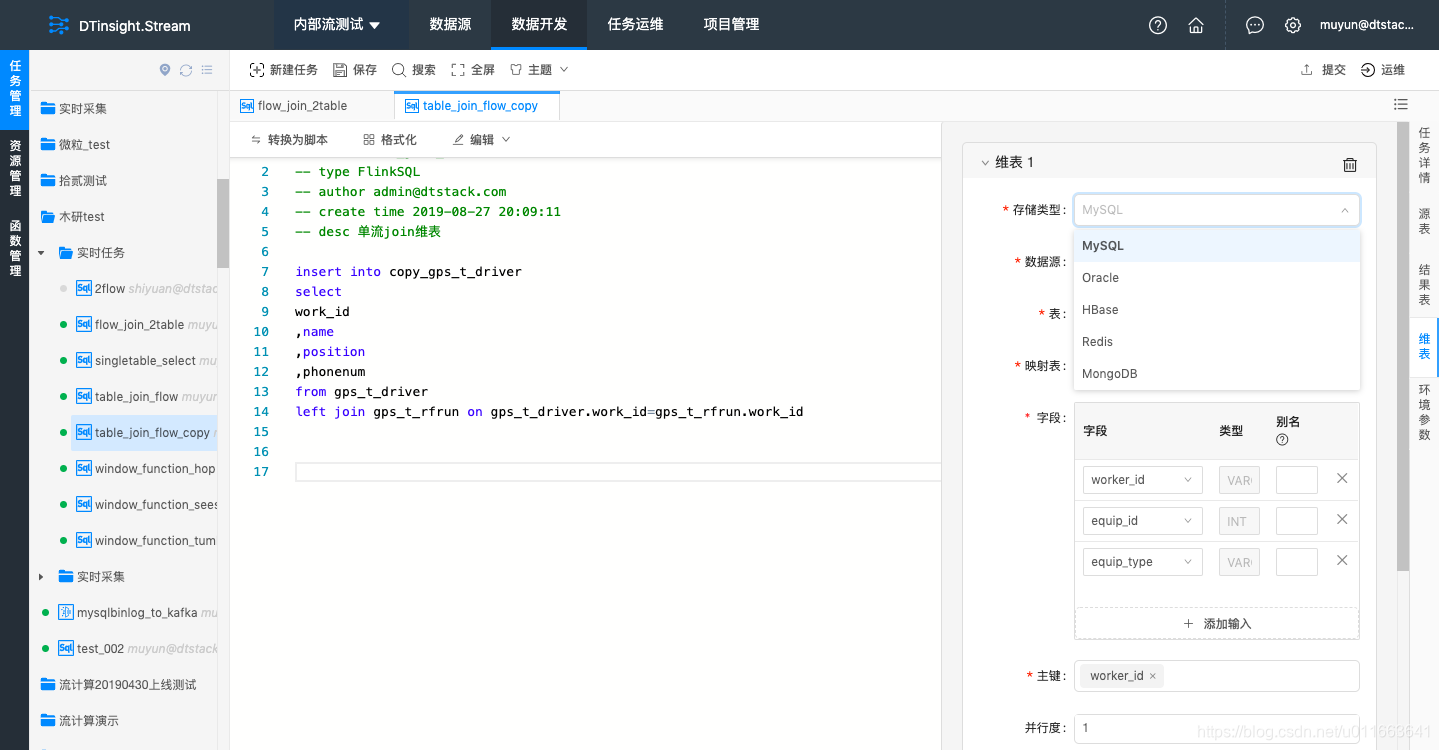Screen dimensions: 1439x750
Task: Open the help question-mark icon in header
Action: 1158,25
